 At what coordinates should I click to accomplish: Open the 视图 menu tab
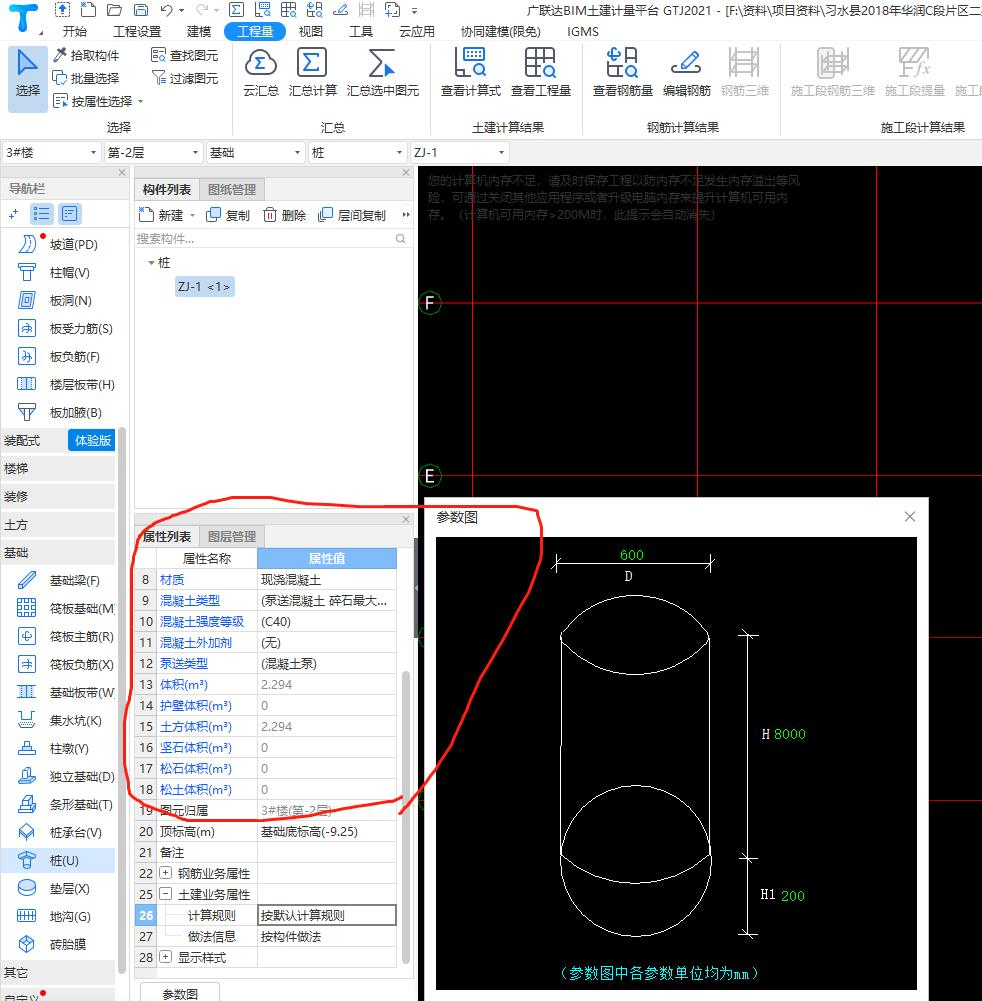coord(310,31)
